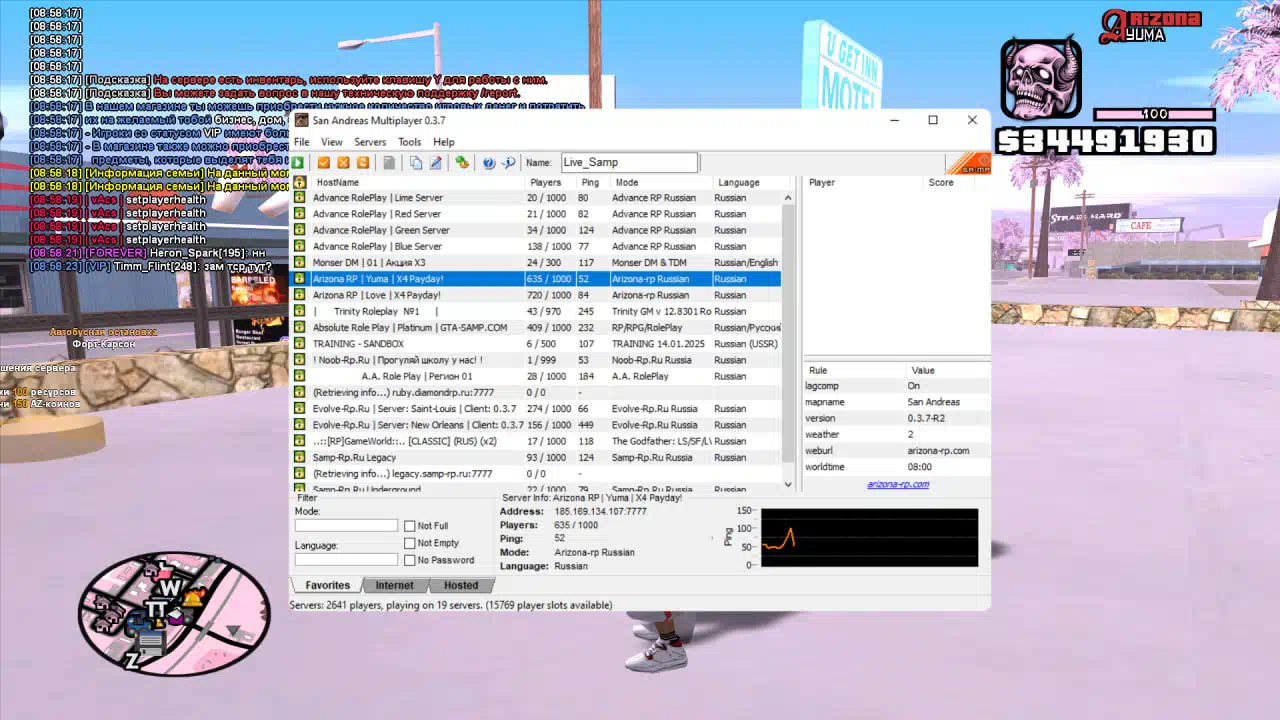Click the version rule row

coord(897,418)
